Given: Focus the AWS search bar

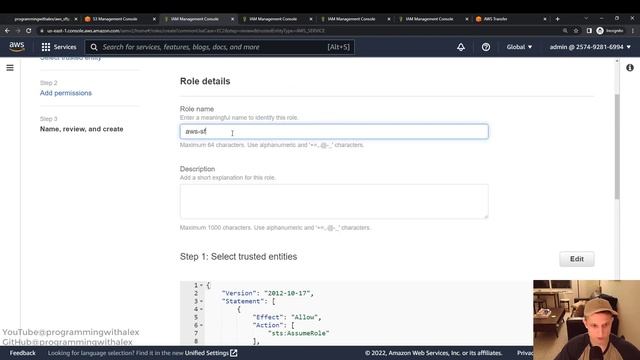Looking at the screenshot, I should click(x=220, y=47).
